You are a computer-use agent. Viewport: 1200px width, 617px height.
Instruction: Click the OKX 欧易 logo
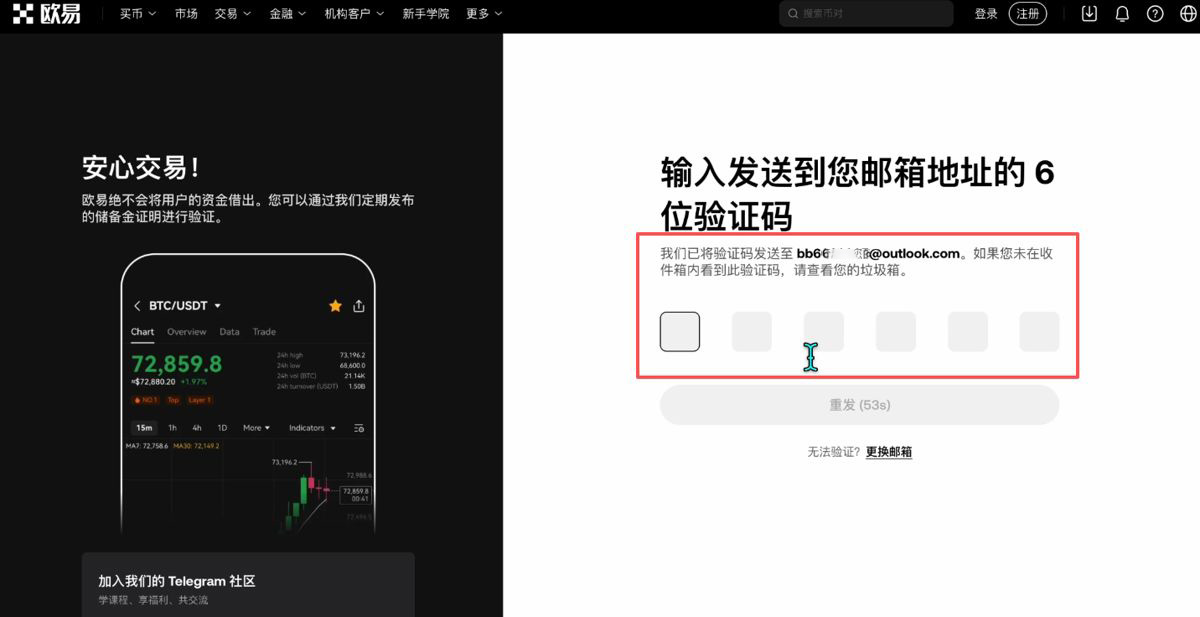pos(47,13)
